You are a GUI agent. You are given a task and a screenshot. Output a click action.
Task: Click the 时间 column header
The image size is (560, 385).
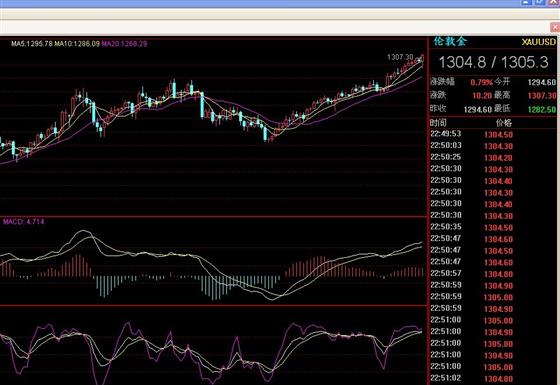pos(438,123)
